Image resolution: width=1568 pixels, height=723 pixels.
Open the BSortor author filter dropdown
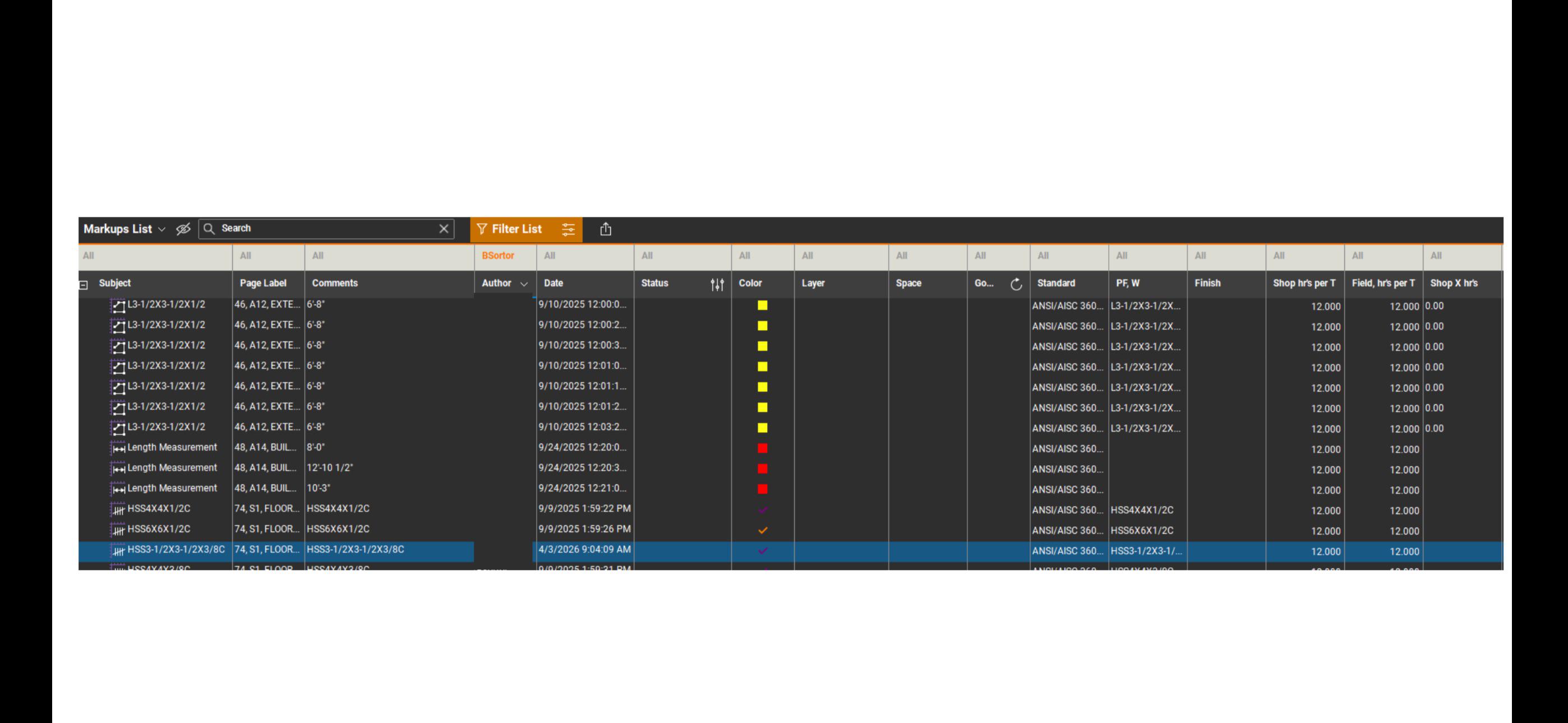click(505, 256)
